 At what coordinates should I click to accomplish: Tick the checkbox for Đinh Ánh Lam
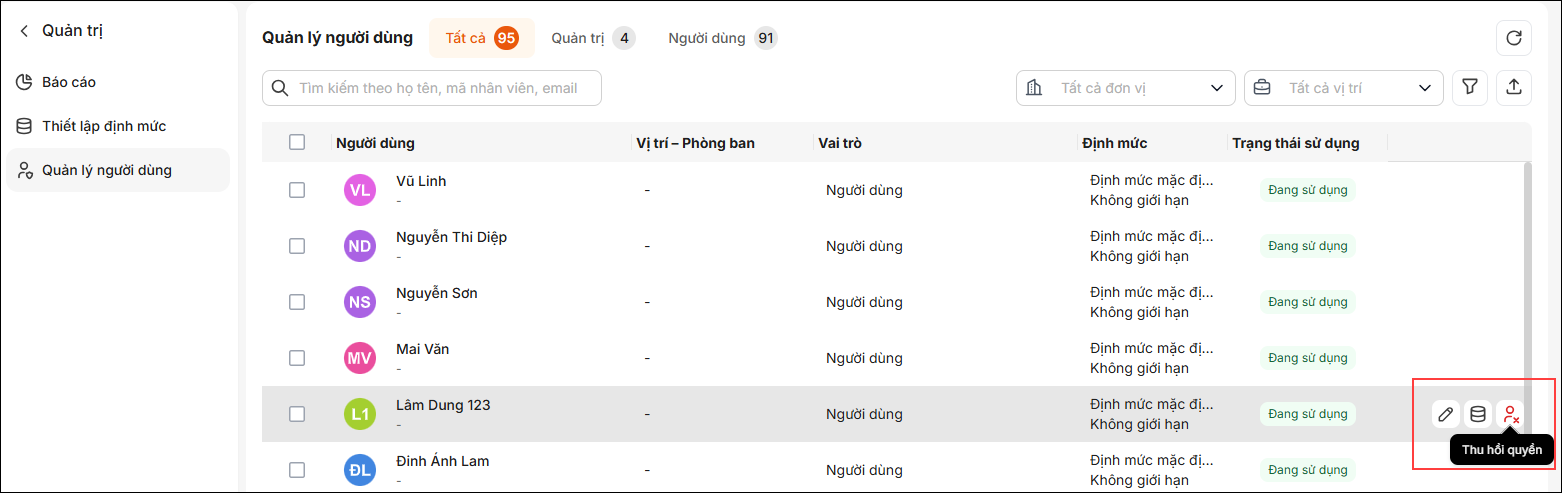coord(297,470)
